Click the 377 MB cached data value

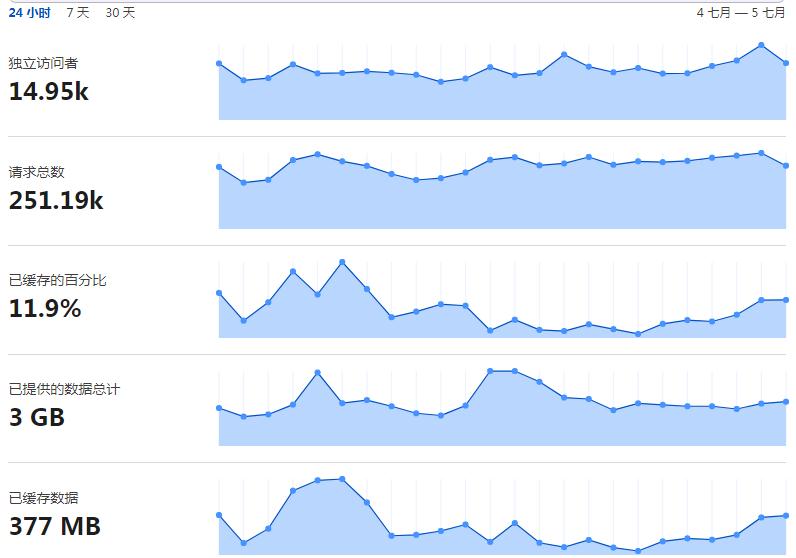click(55, 526)
